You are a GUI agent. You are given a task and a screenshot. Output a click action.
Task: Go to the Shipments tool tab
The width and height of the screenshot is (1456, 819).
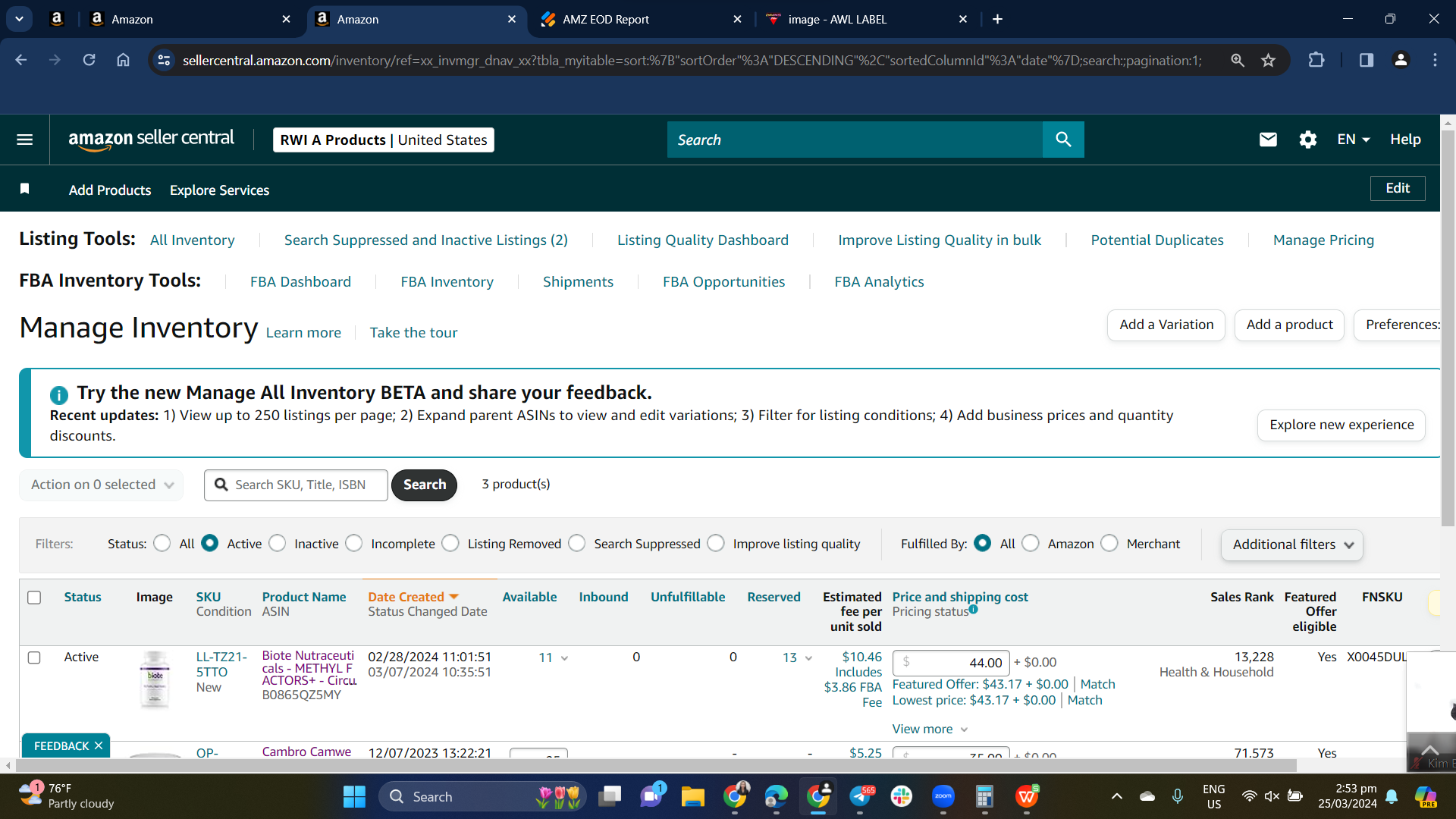[578, 282]
